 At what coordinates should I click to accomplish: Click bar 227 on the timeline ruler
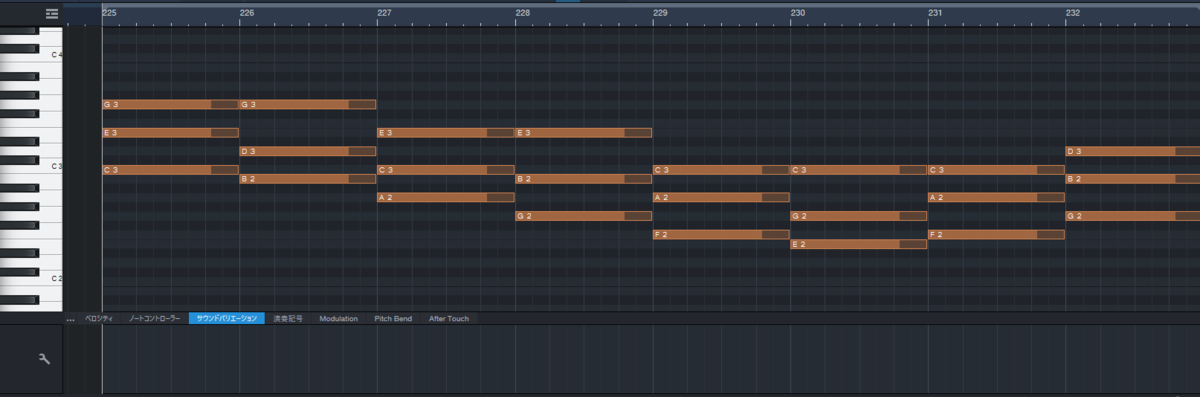(x=384, y=13)
